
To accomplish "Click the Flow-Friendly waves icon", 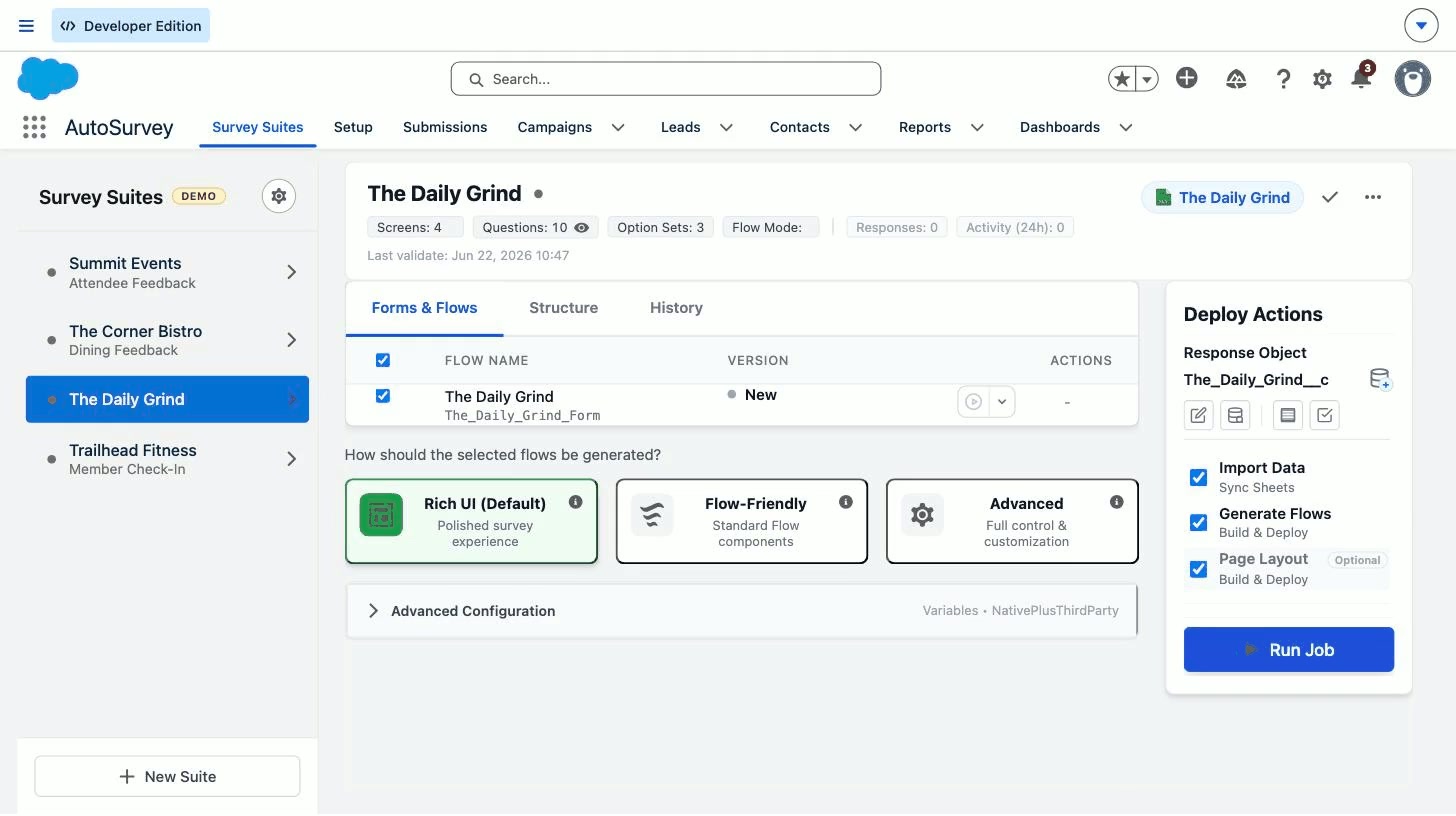I will click(x=652, y=515).
